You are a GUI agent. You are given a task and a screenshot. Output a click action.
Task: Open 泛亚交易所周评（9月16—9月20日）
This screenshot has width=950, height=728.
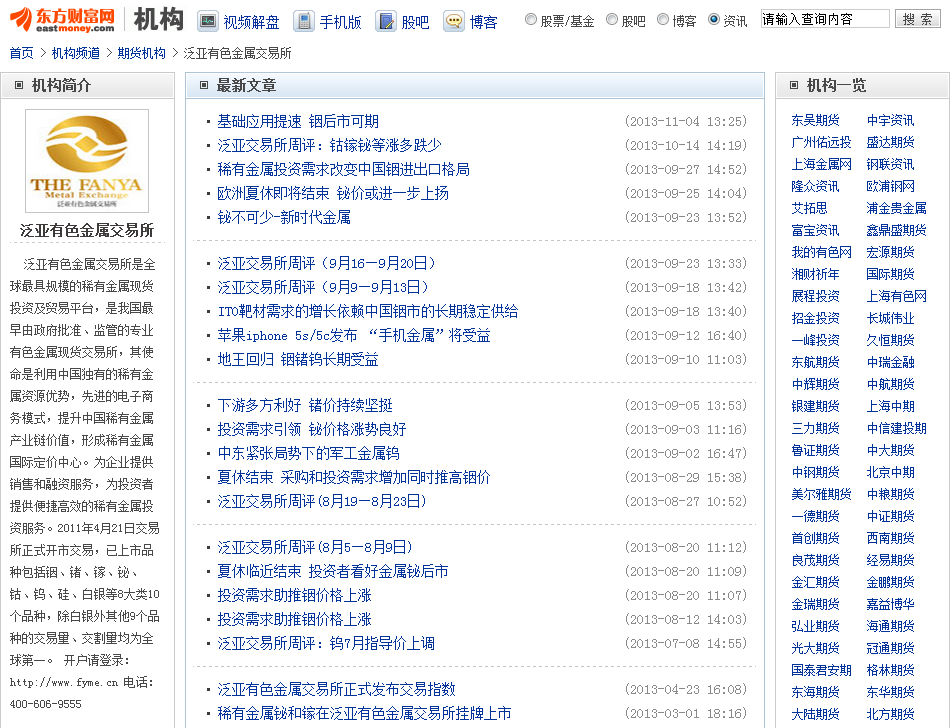tap(327, 263)
